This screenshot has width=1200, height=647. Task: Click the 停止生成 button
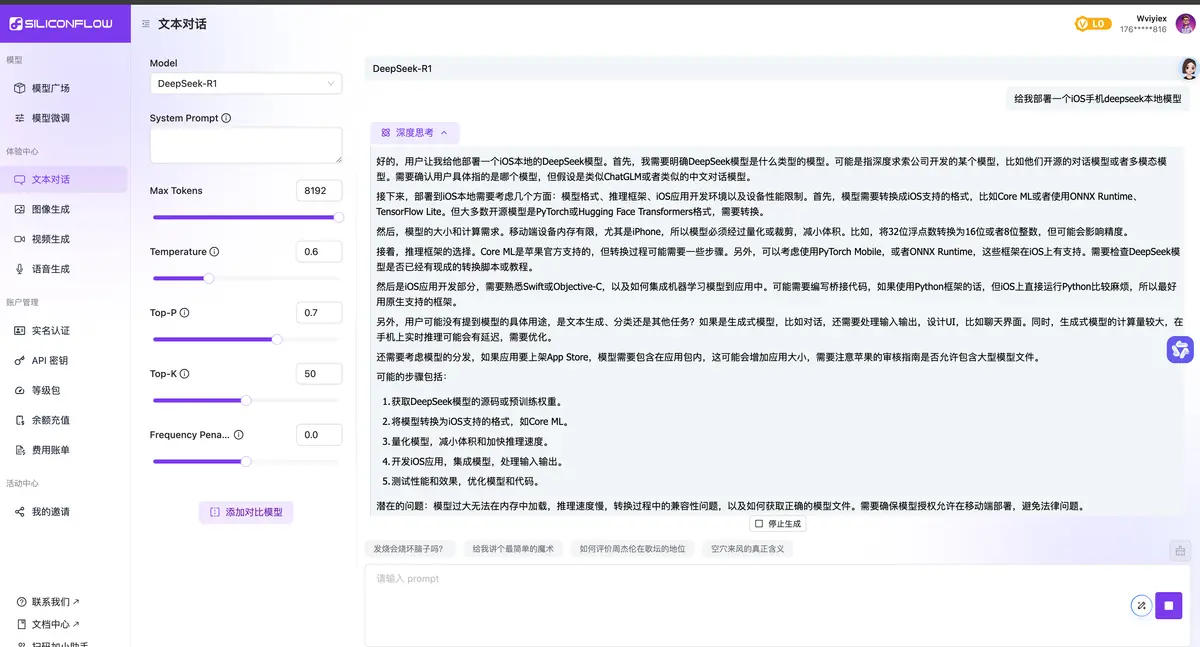778,523
